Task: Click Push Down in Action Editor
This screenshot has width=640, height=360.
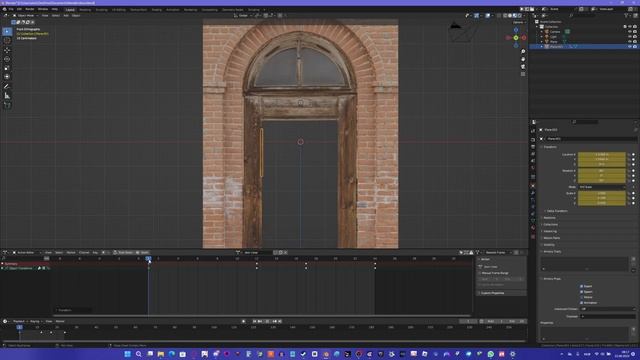Action: 123,253
